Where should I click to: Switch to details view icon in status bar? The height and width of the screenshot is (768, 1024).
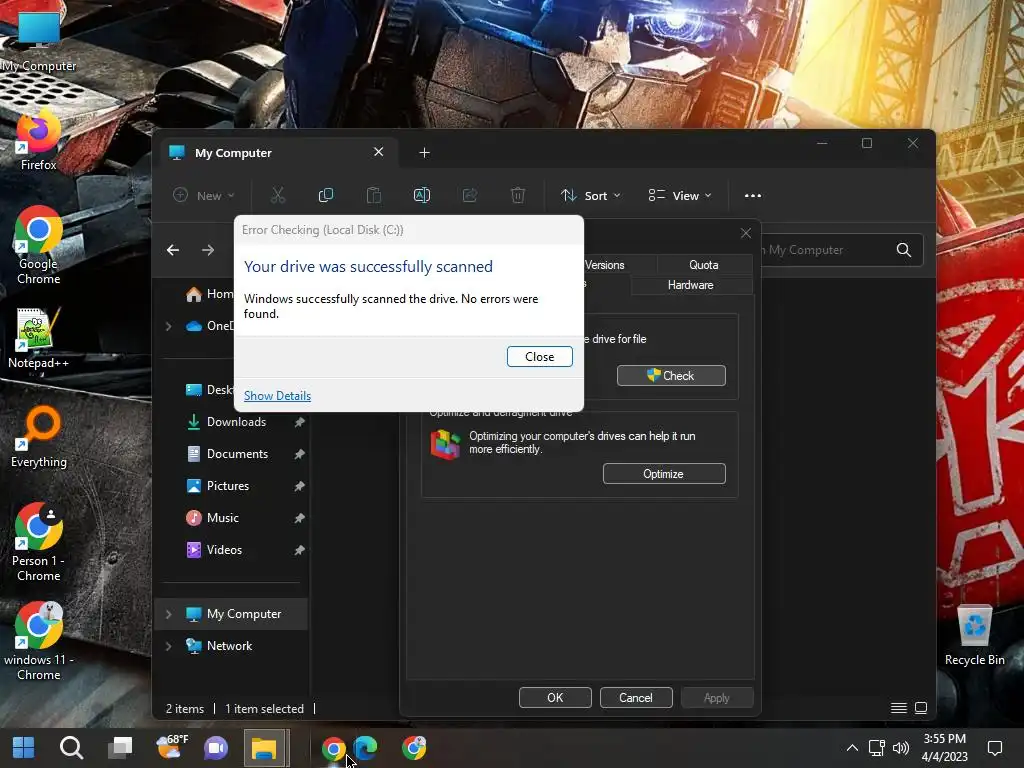899,708
